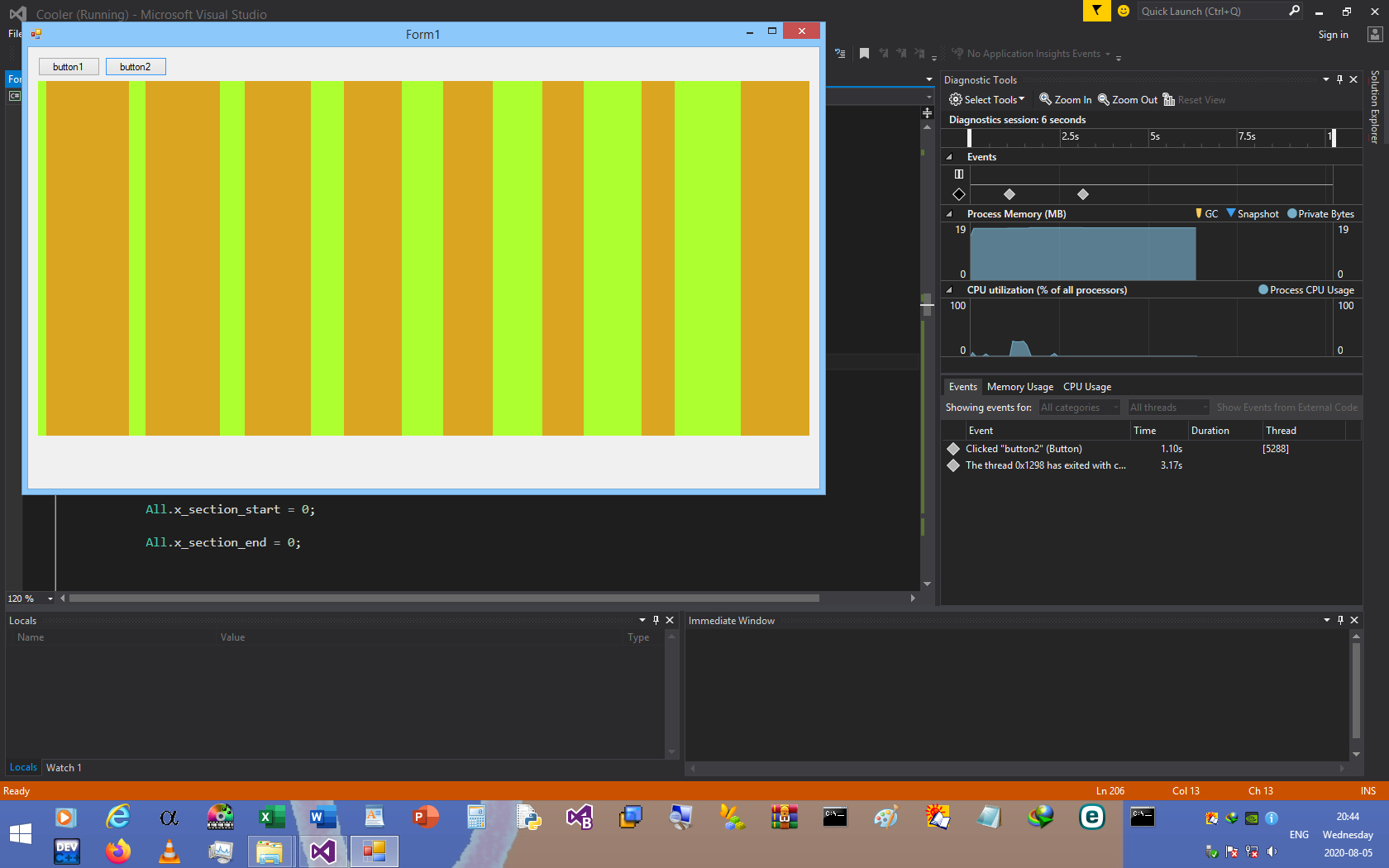Click button1 in the Form1 window
This screenshot has width=1389, height=868.
coord(69,67)
